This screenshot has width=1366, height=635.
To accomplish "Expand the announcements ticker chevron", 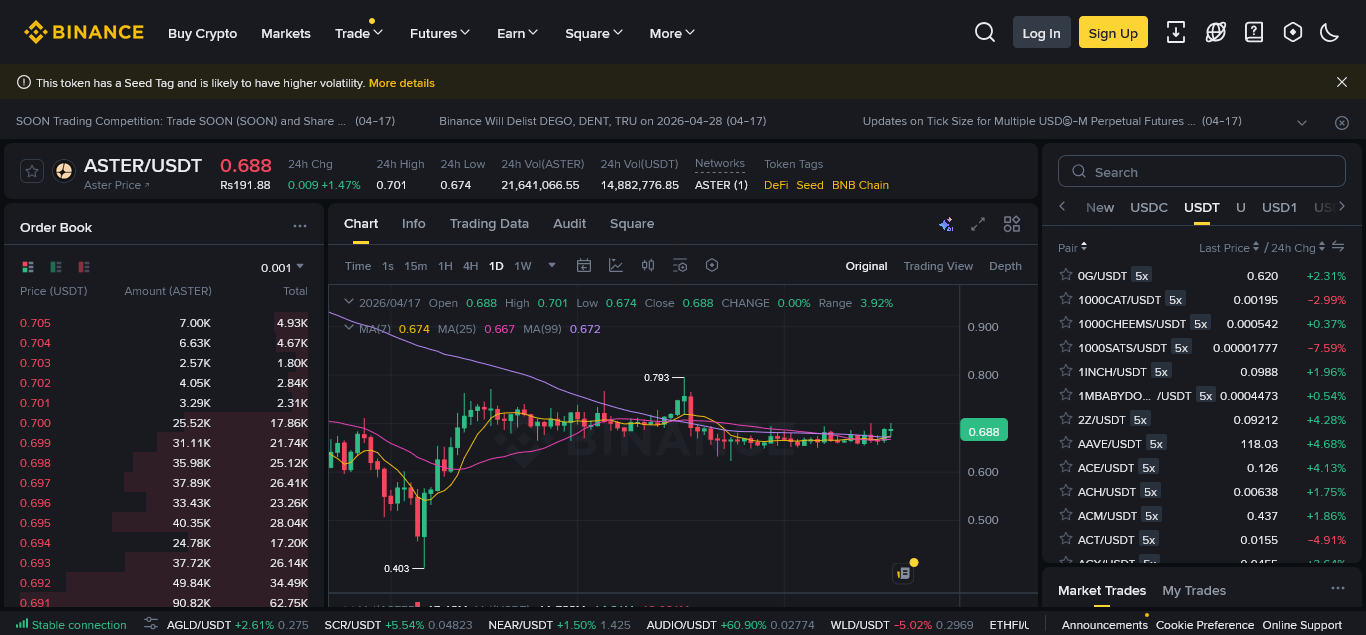I will click(1302, 122).
